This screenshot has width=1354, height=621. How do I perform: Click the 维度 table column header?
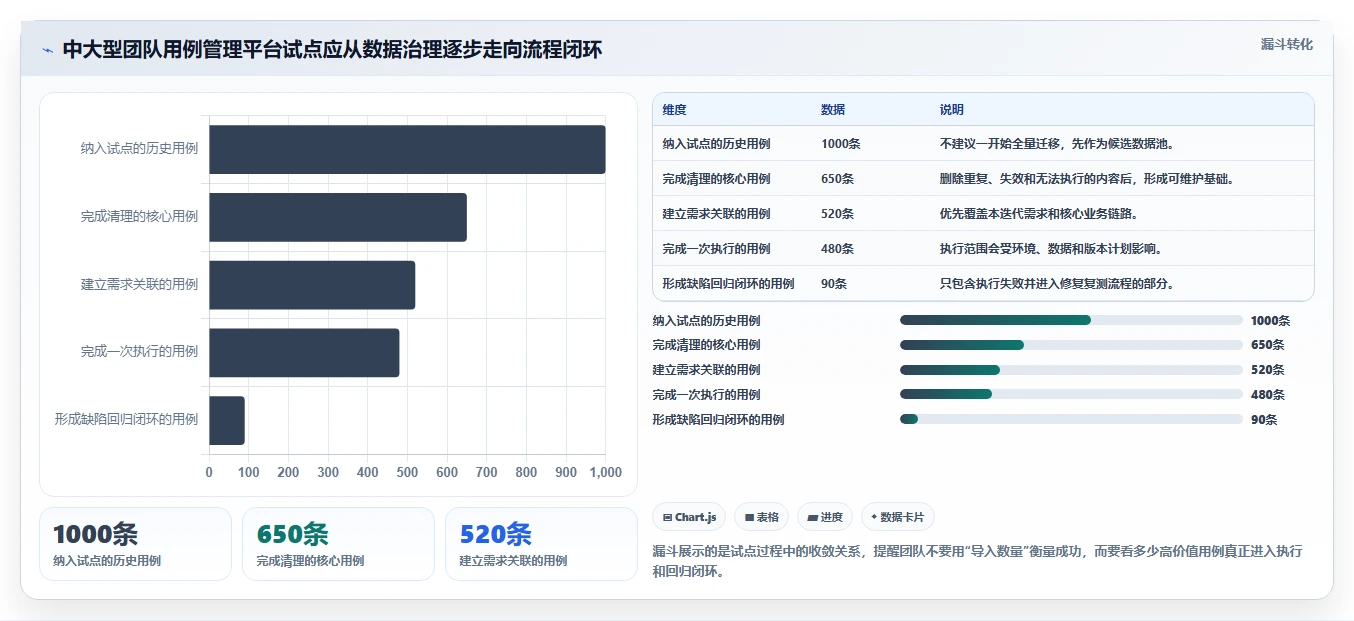674,110
